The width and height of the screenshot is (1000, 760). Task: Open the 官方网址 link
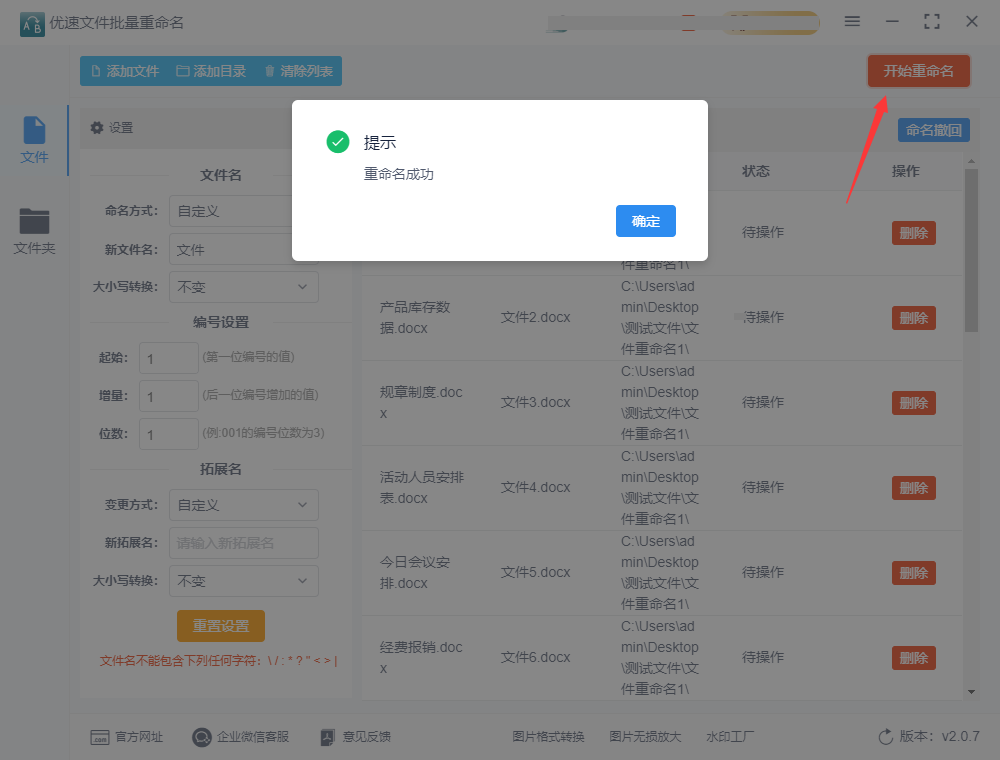pyautogui.click(x=126, y=736)
